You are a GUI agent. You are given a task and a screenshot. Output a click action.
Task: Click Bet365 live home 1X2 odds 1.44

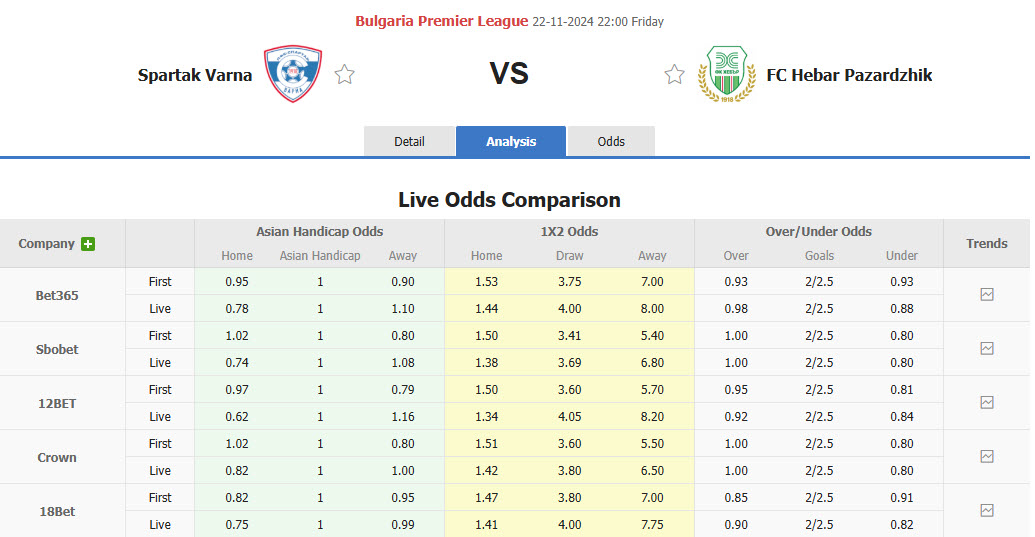[x=486, y=309]
